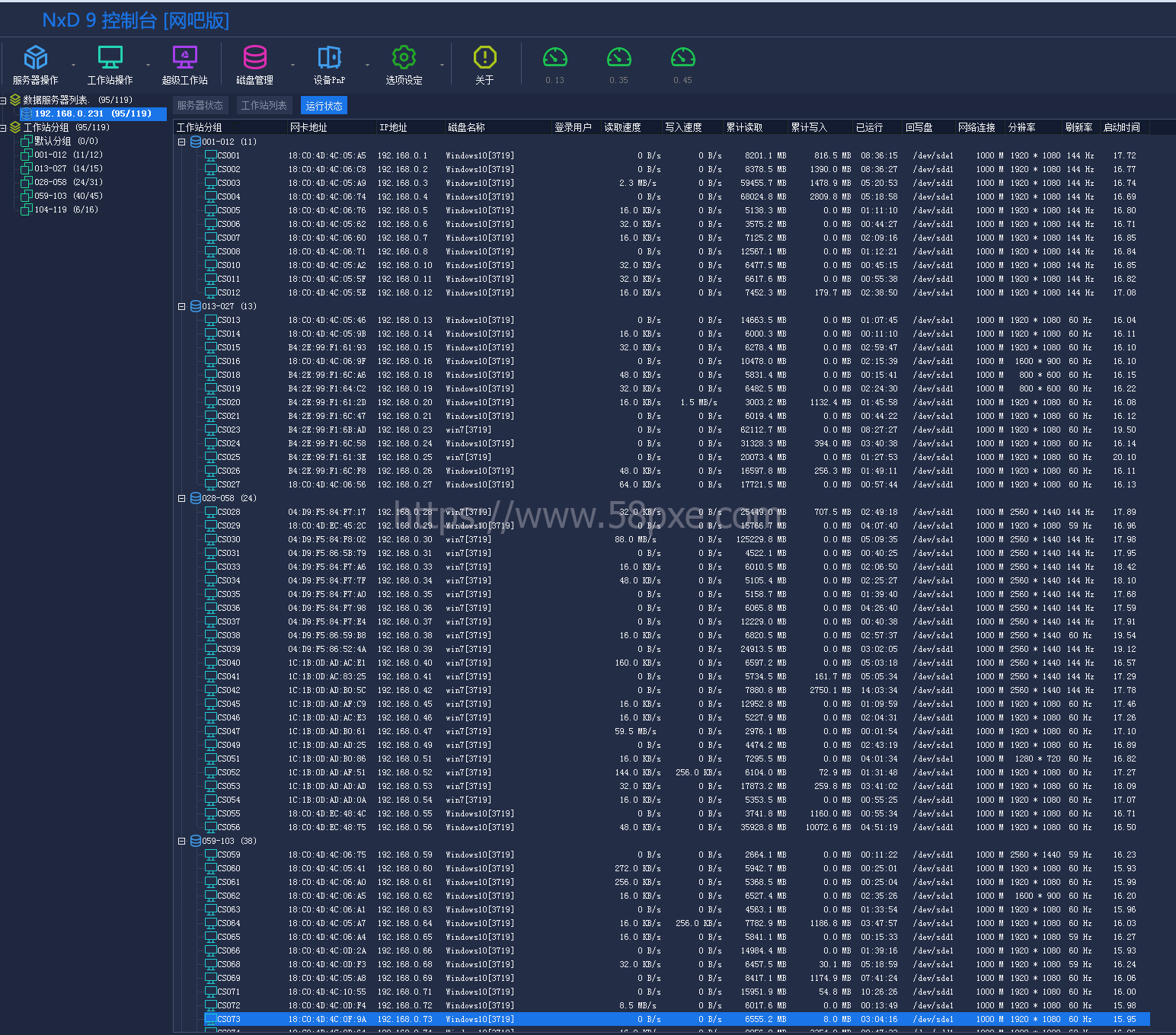1176x1035 pixels.
Task: Open dropdown arrow next to 工作站操作
Action: [x=148, y=65]
